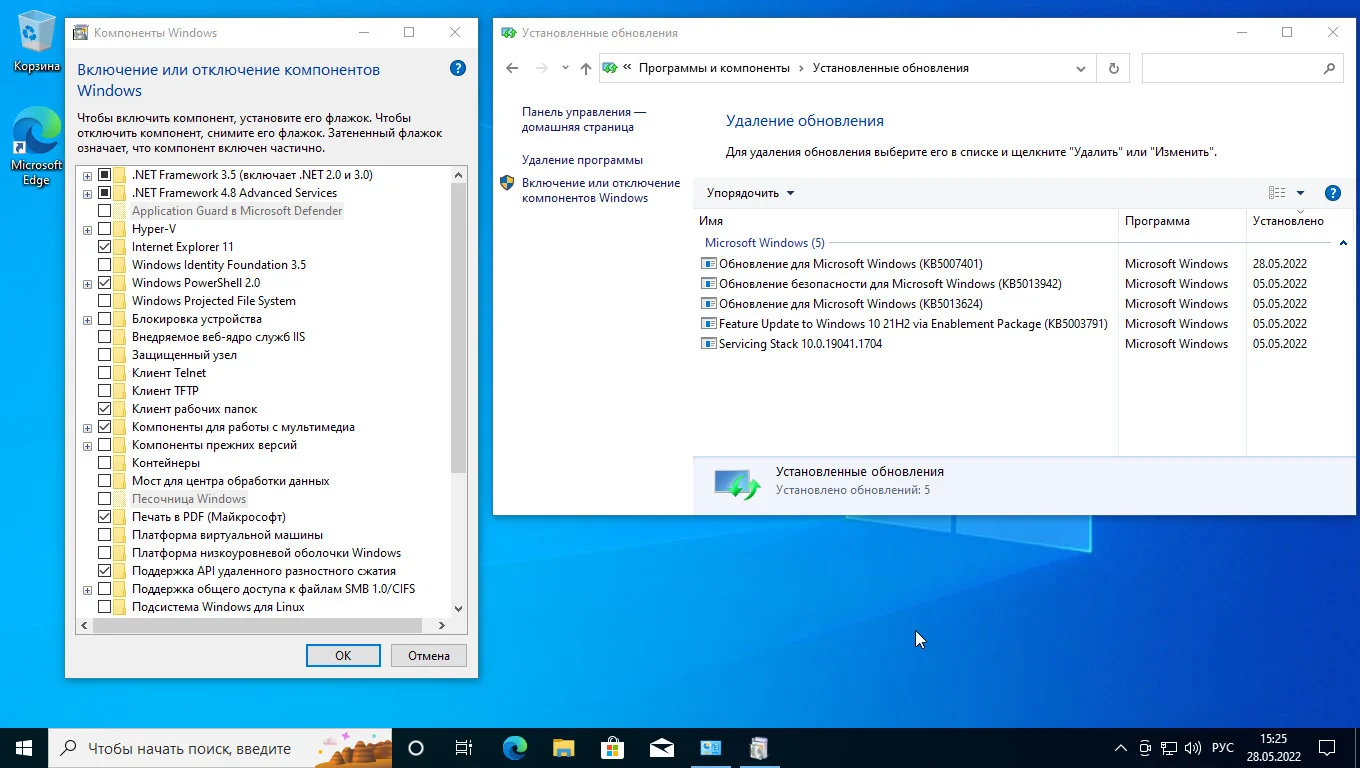This screenshot has width=1360, height=768.
Task: Enable Подсистема Windows для Linux checkbox
Action: [105, 607]
